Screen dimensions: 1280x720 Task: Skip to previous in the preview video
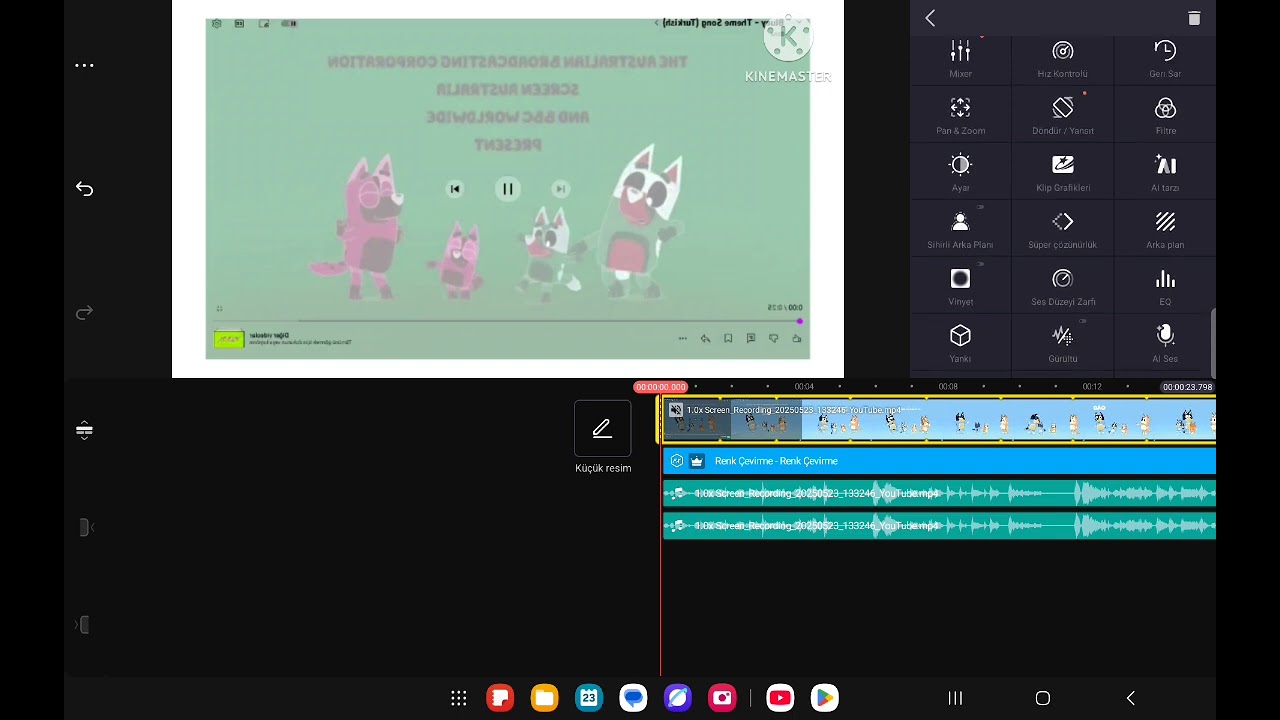(x=455, y=189)
